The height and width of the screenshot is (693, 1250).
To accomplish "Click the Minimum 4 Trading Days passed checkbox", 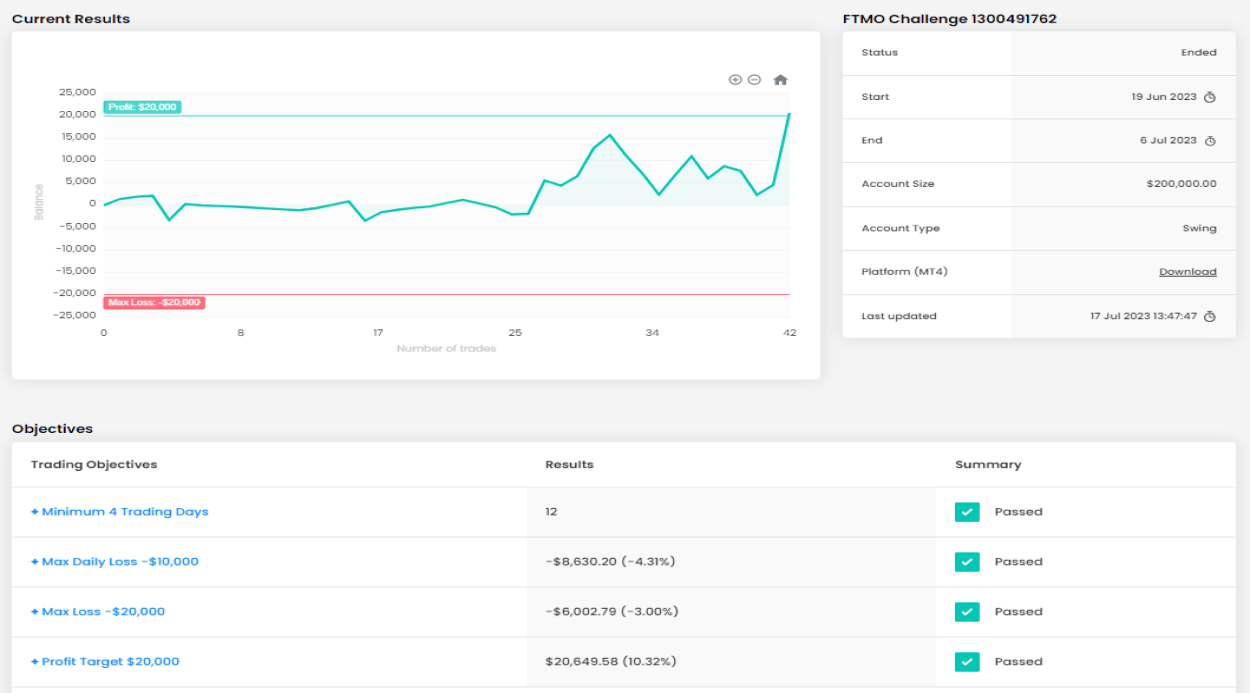I will click(x=967, y=512).
